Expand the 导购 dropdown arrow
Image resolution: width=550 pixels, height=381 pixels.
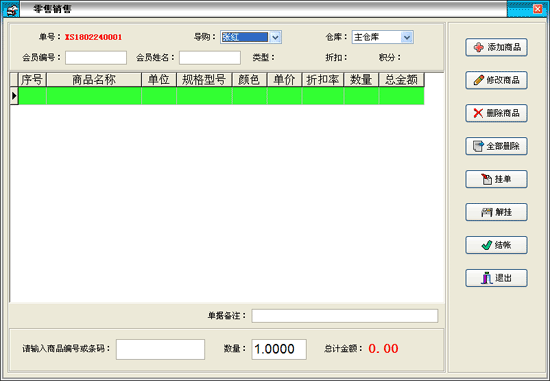275,37
